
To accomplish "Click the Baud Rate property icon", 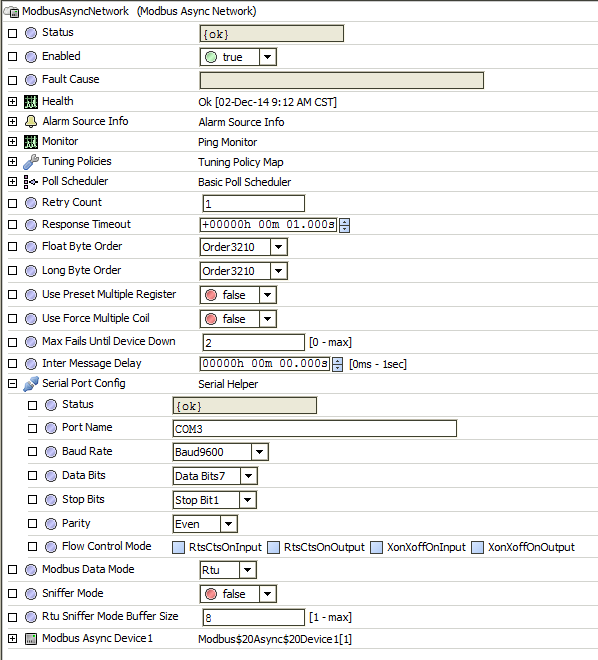I will (x=51, y=452).
